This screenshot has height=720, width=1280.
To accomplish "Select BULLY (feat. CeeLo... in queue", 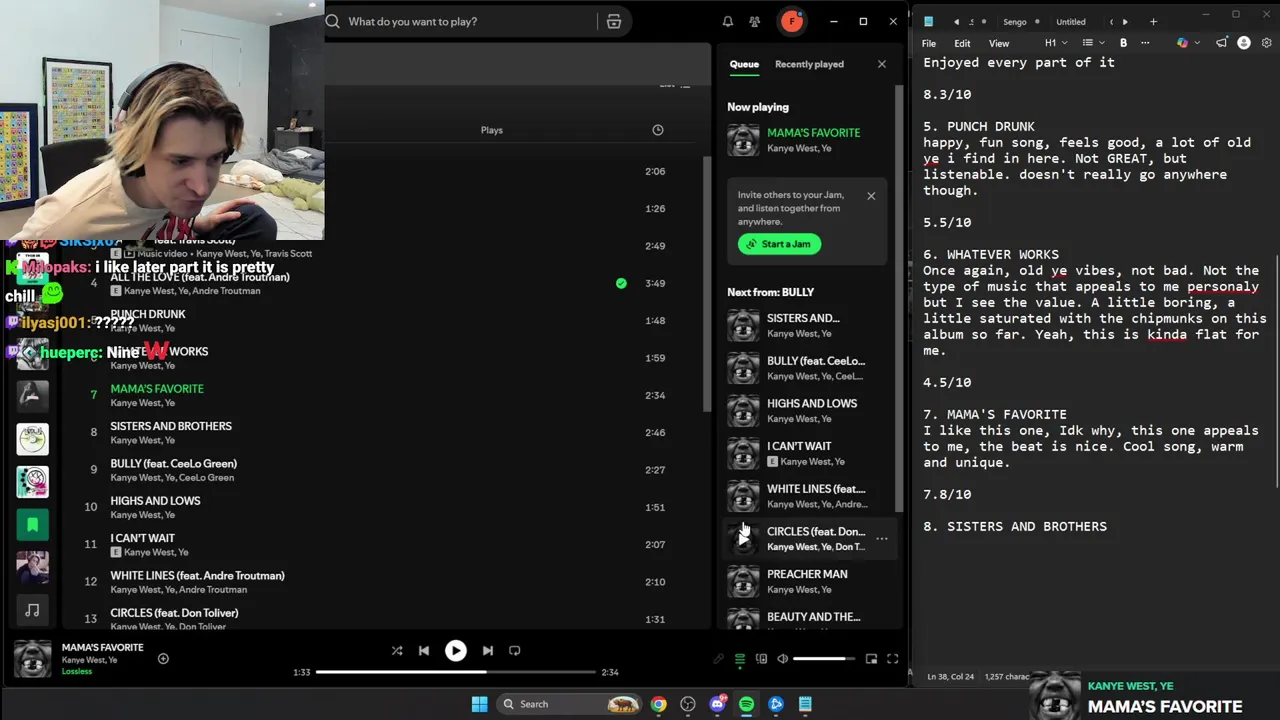I will click(808, 368).
